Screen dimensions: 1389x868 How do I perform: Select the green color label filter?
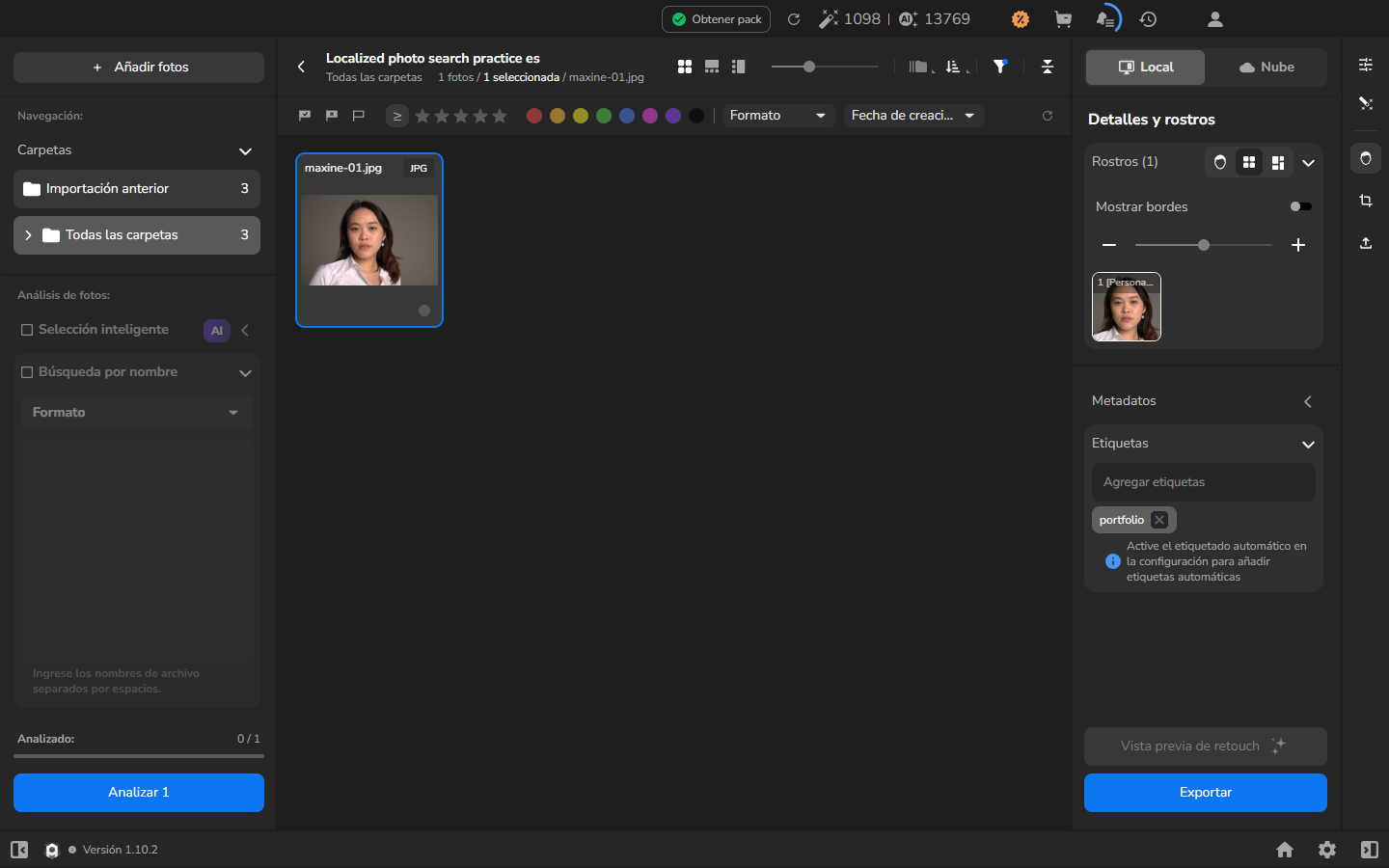604,116
